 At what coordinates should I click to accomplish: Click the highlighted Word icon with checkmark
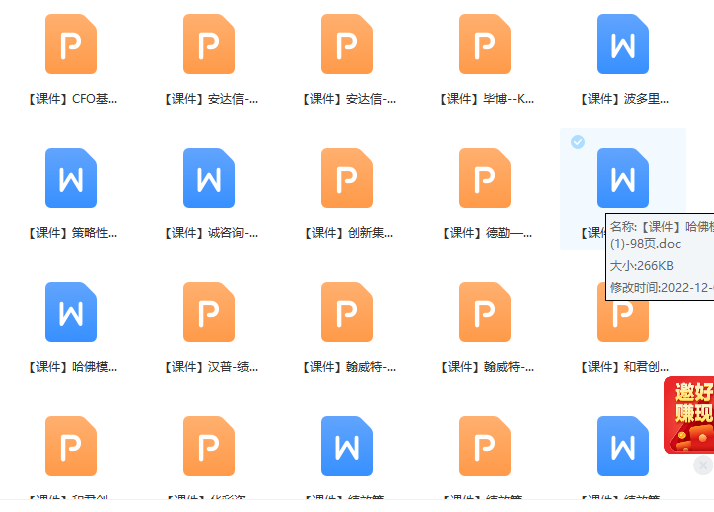pyautogui.click(x=623, y=178)
